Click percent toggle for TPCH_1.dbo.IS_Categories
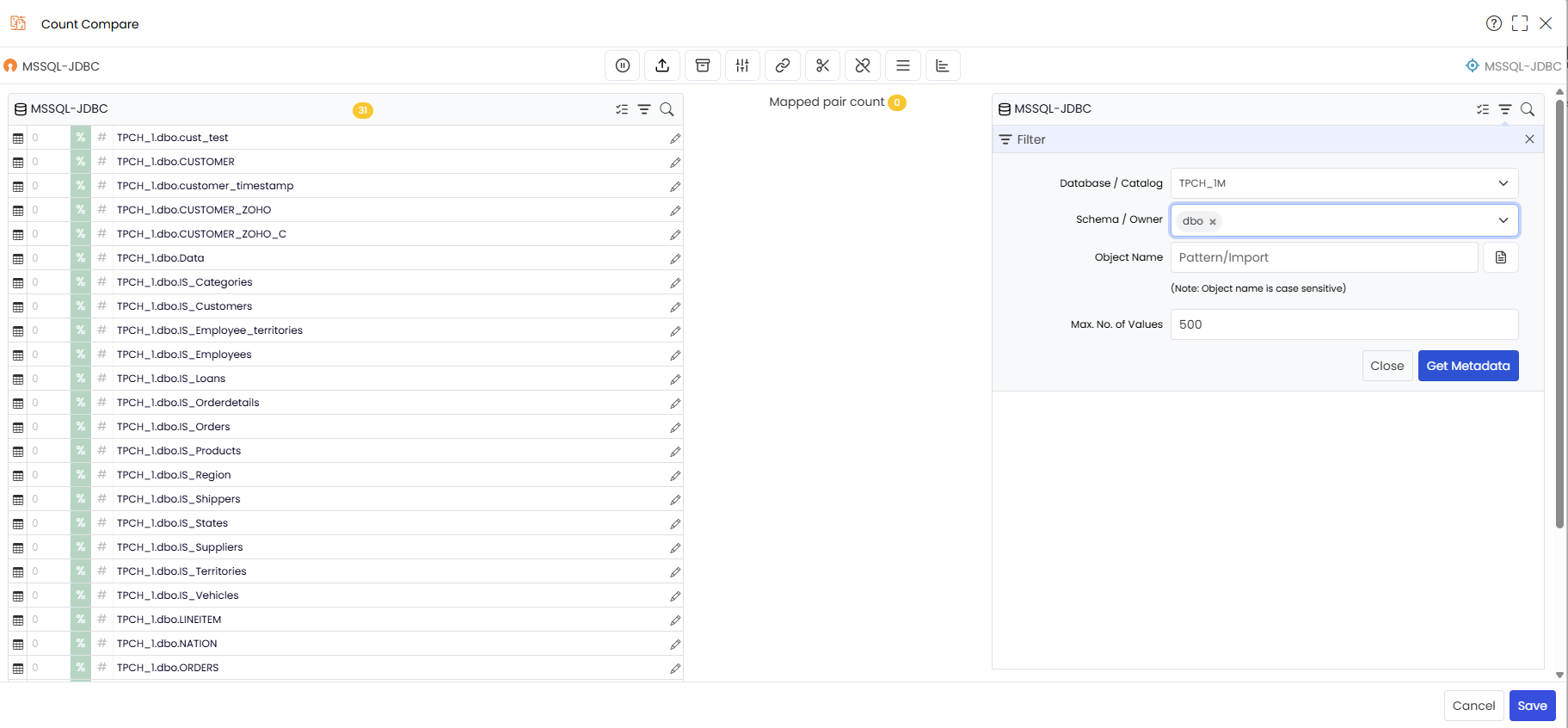 (80, 282)
